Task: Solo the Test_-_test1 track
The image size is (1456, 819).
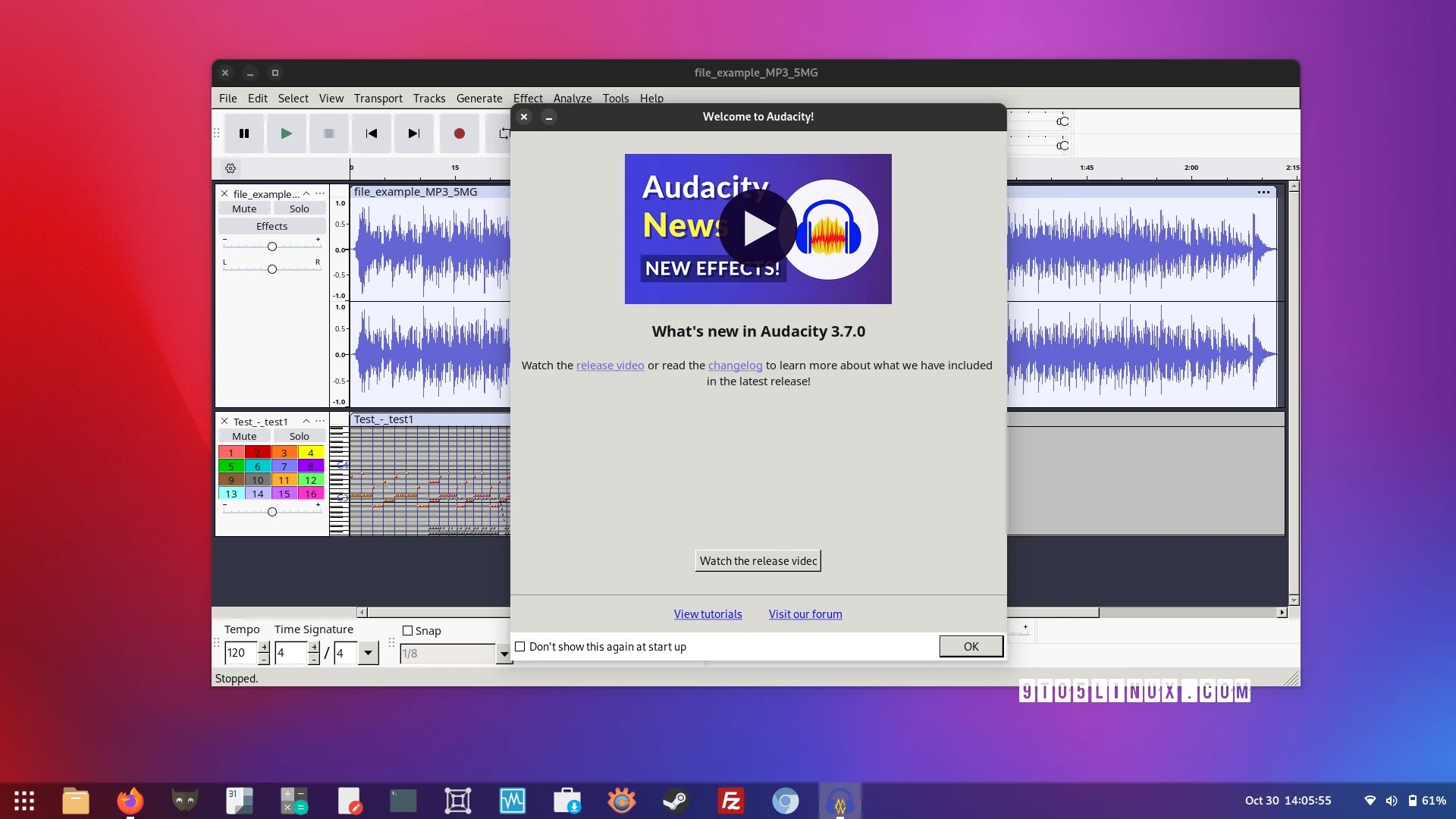Action: click(299, 436)
